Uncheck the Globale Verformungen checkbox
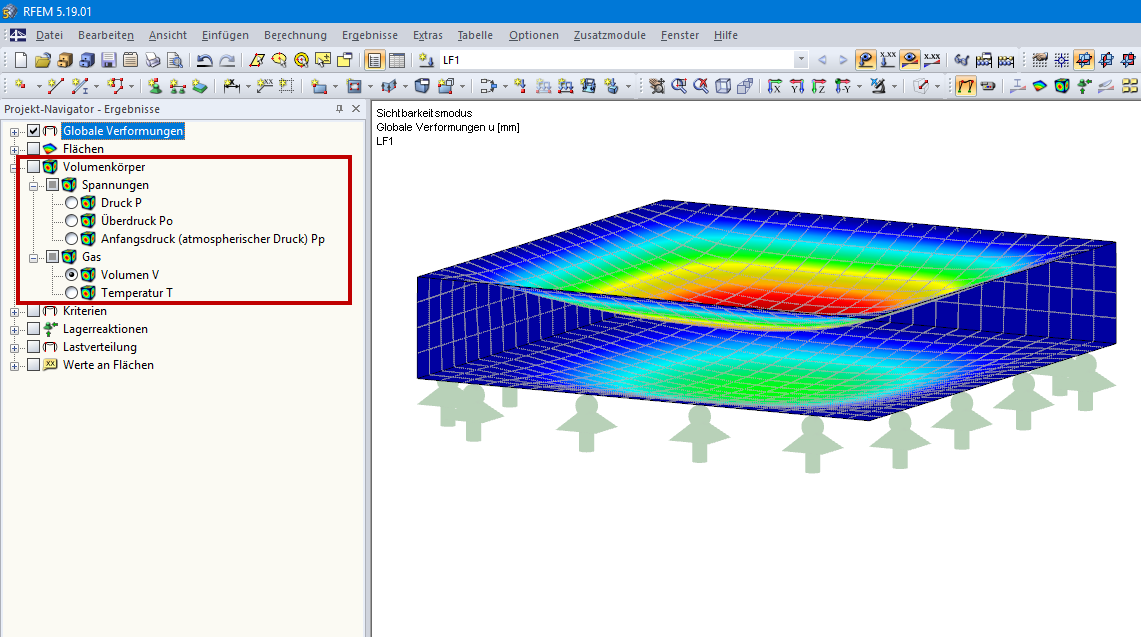This screenshot has height=637, width=1141. pyautogui.click(x=33, y=131)
